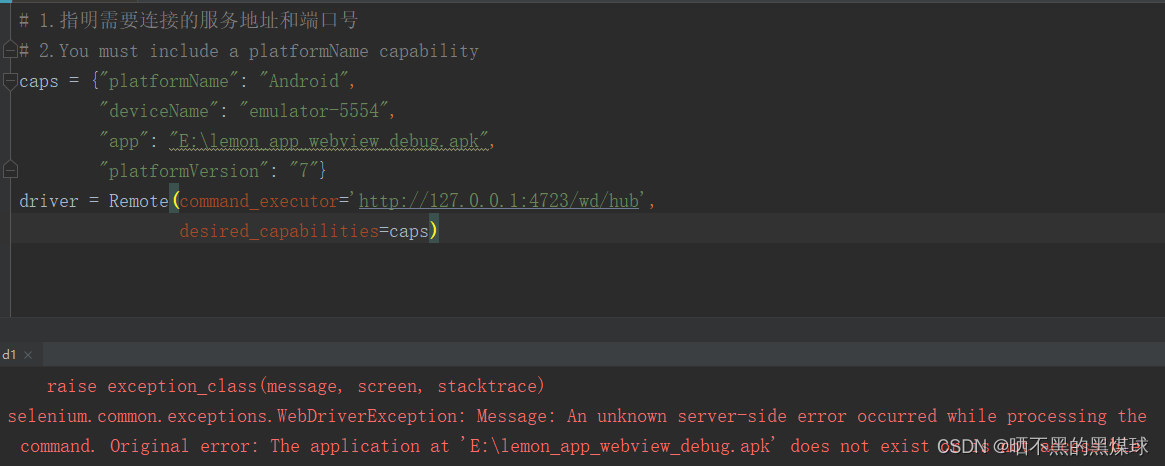
Task: Collapse the fold marker beside the caps dictionary
Action: click(9, 81)
